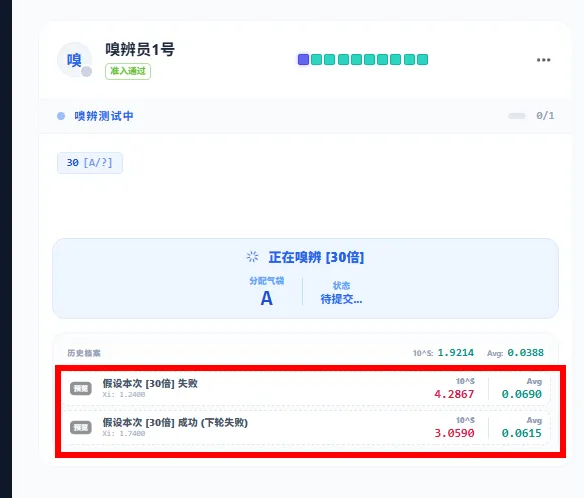The height and width of the screenshot is (498, 584).
Task: Click the 10^S value 1.9214
Action: (x=456, y=353)
